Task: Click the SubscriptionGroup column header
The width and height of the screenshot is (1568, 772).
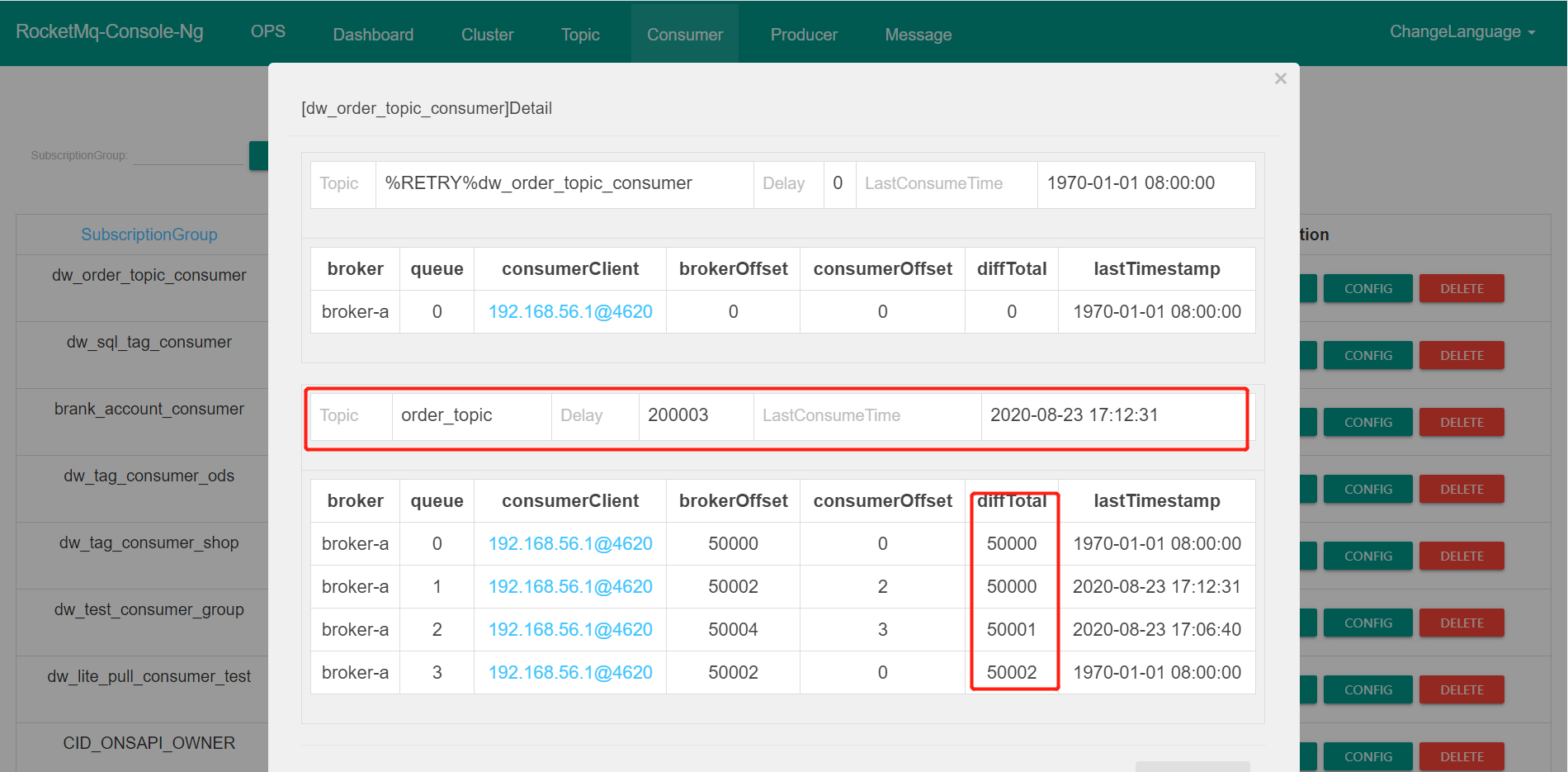Action: pos(149,234)
